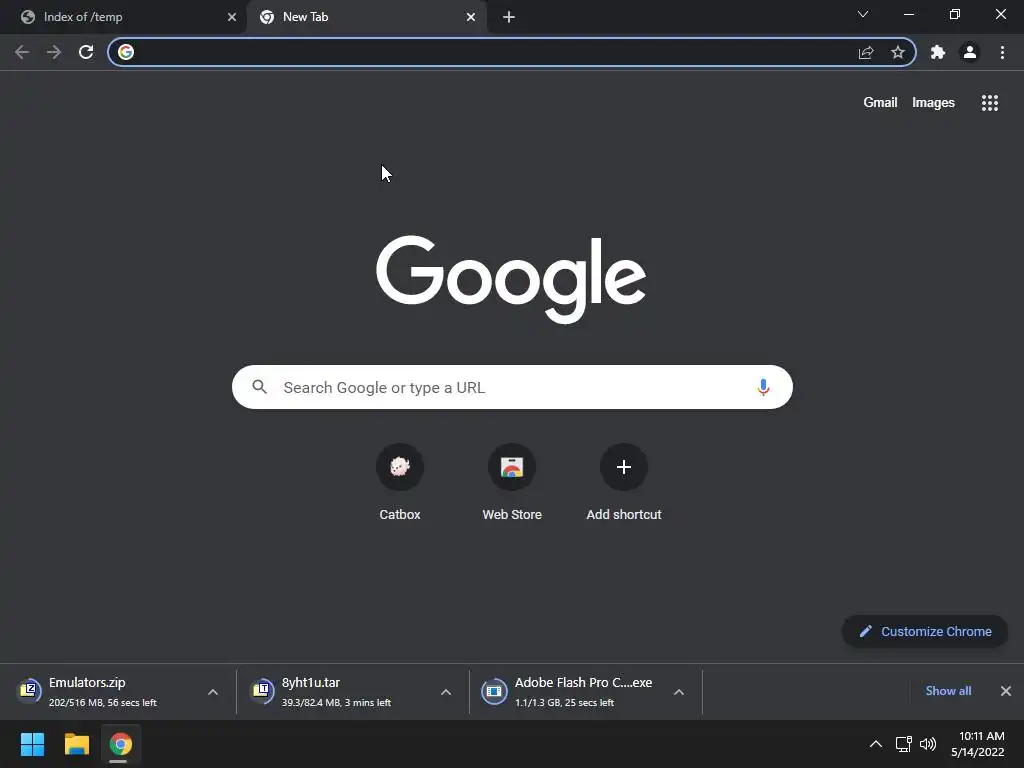
Task: Open Gmail link
Action: pos(880,103)
